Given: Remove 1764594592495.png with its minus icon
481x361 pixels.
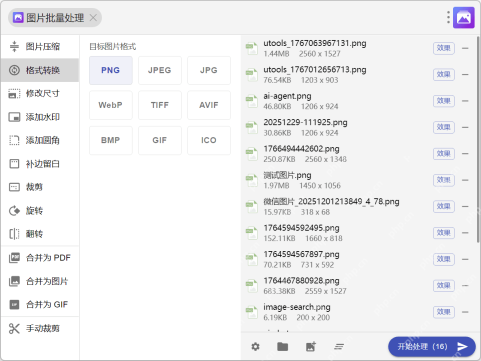Looking at the screenshot, I should point(465,233).
